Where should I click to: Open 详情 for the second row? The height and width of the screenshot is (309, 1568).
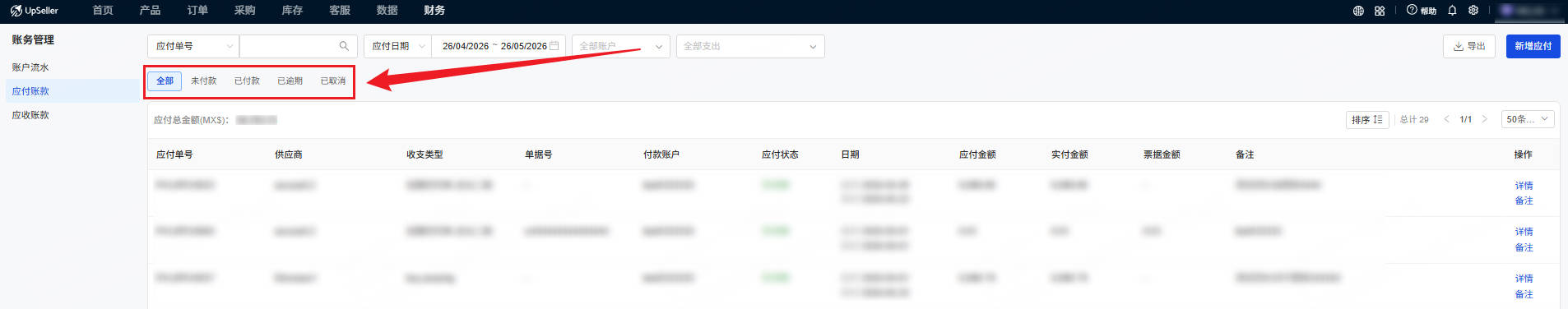tap(1524, 232)
